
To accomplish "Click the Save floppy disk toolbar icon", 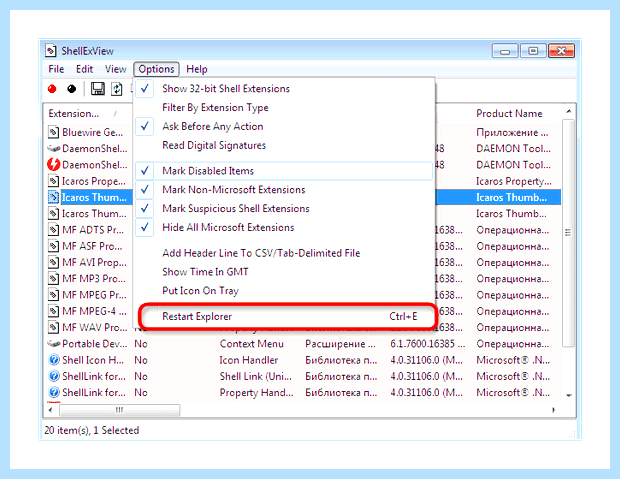I will click(98, 89).
